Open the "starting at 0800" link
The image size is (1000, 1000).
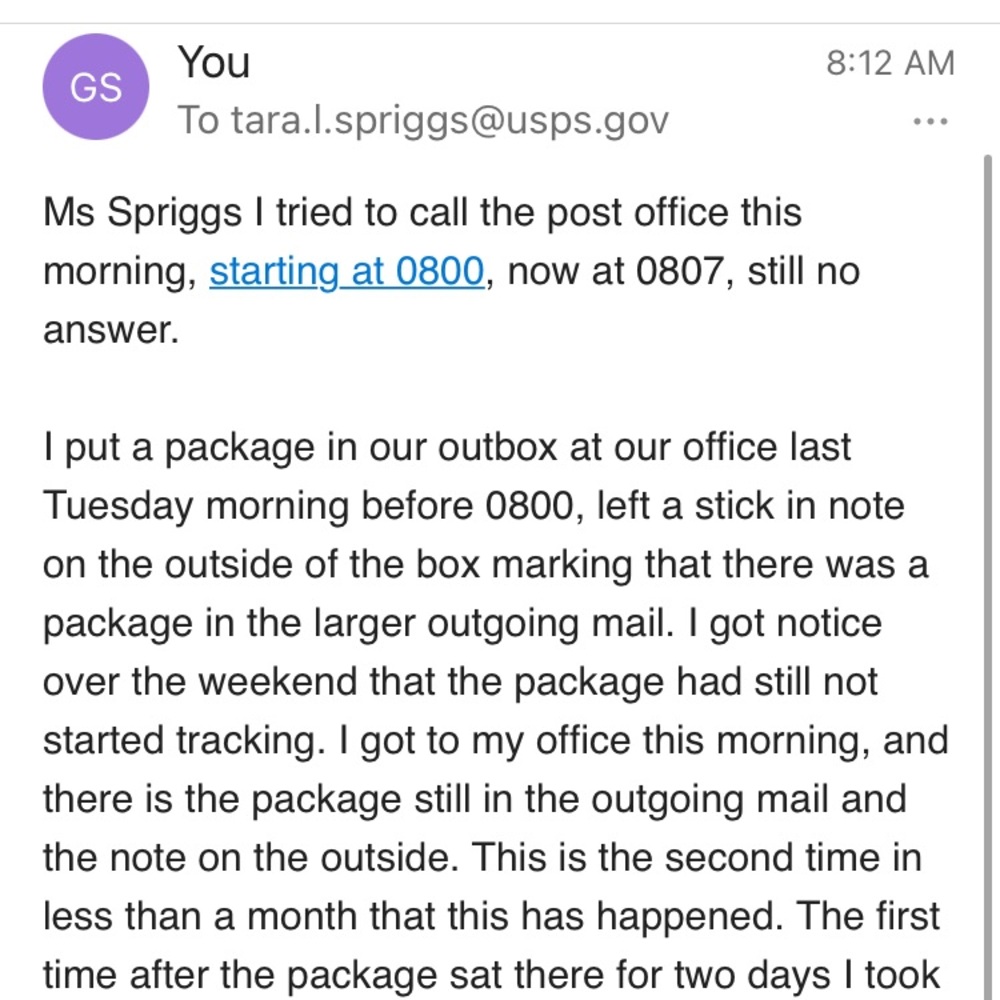click(346, 271)
